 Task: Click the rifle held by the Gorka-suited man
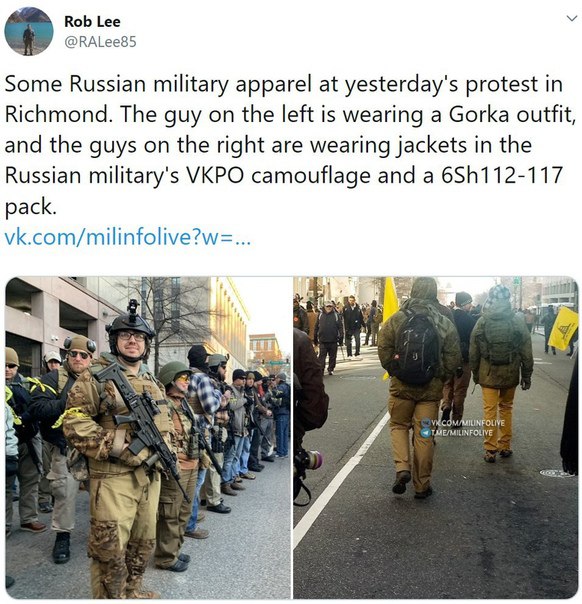pos(141,418)
